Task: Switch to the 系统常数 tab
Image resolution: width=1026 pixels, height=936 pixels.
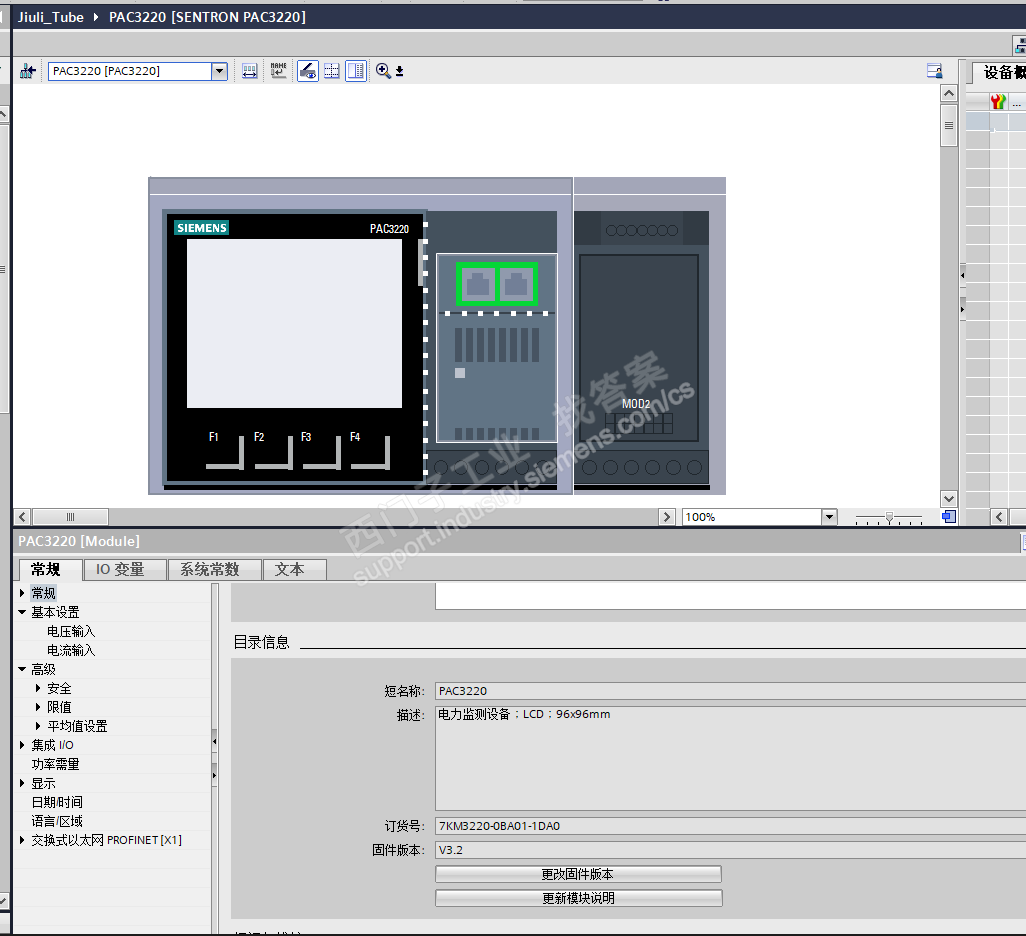Action: point(210,569)
